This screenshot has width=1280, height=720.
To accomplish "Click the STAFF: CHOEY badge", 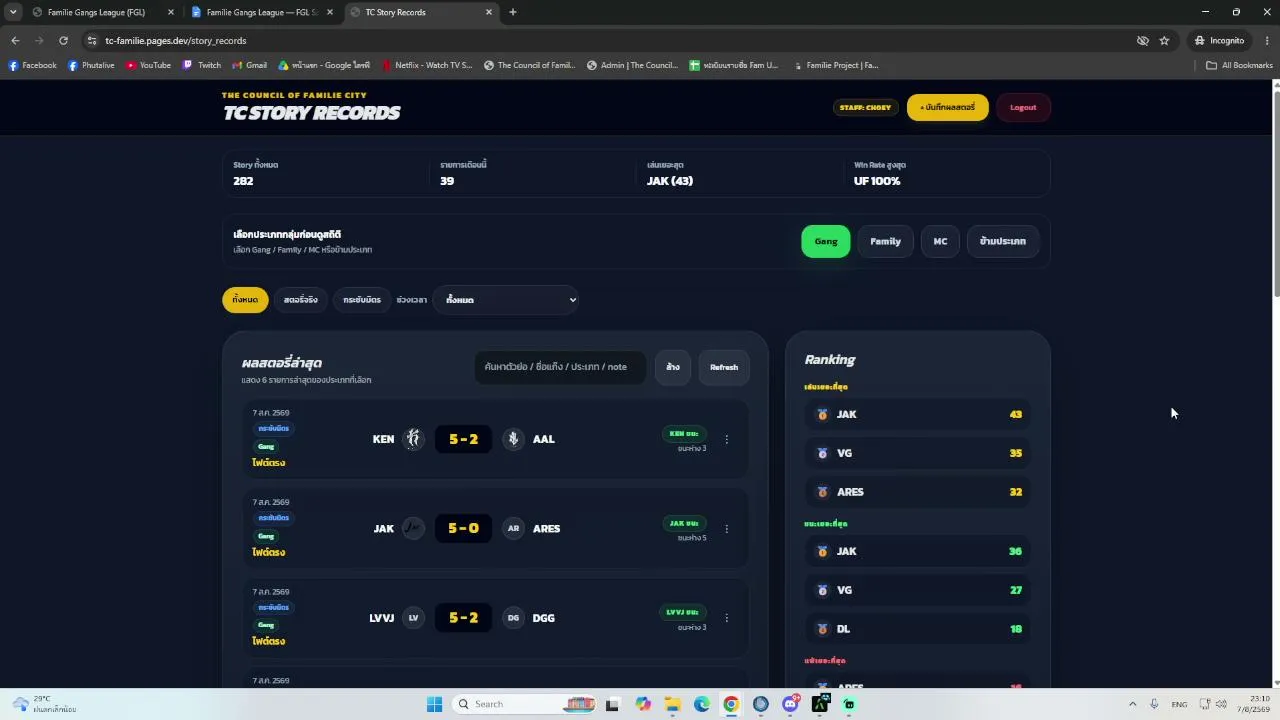I will tap(865, 107).
